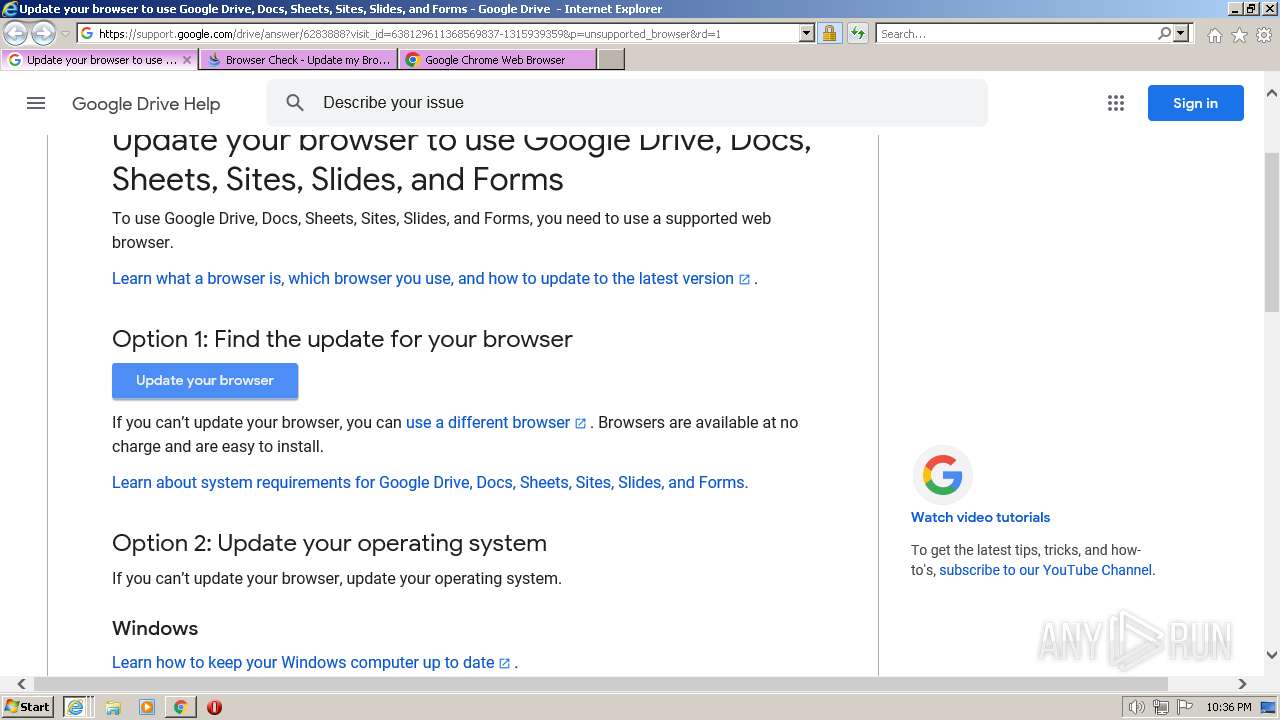Click the volume speaker tray icon
This screenshot has width=1280, height=720.
pyautogui.click(x=1137, y=707)
